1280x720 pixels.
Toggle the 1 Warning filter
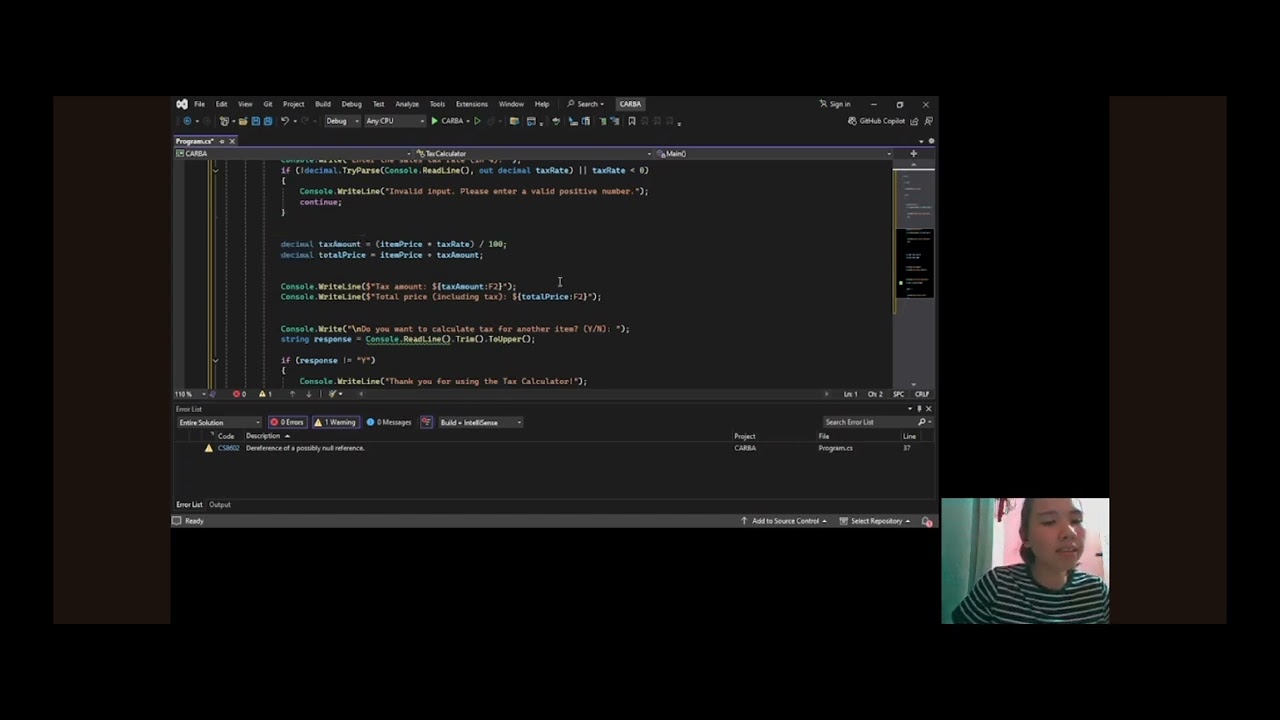tap(336, 422)
